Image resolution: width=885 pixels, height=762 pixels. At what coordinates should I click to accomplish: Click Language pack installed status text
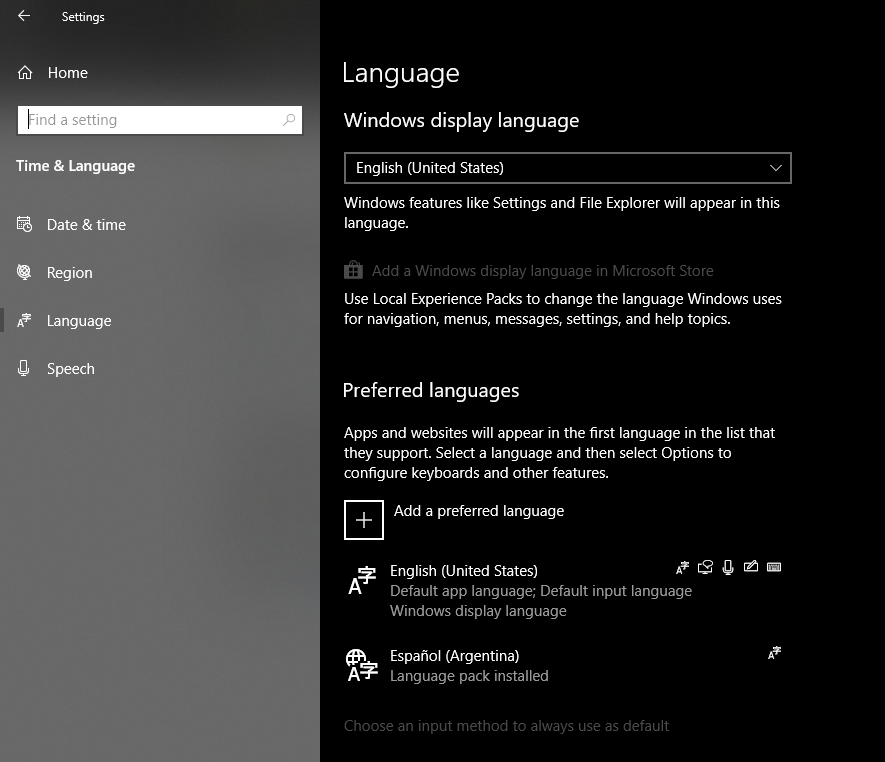coord(469,676)
